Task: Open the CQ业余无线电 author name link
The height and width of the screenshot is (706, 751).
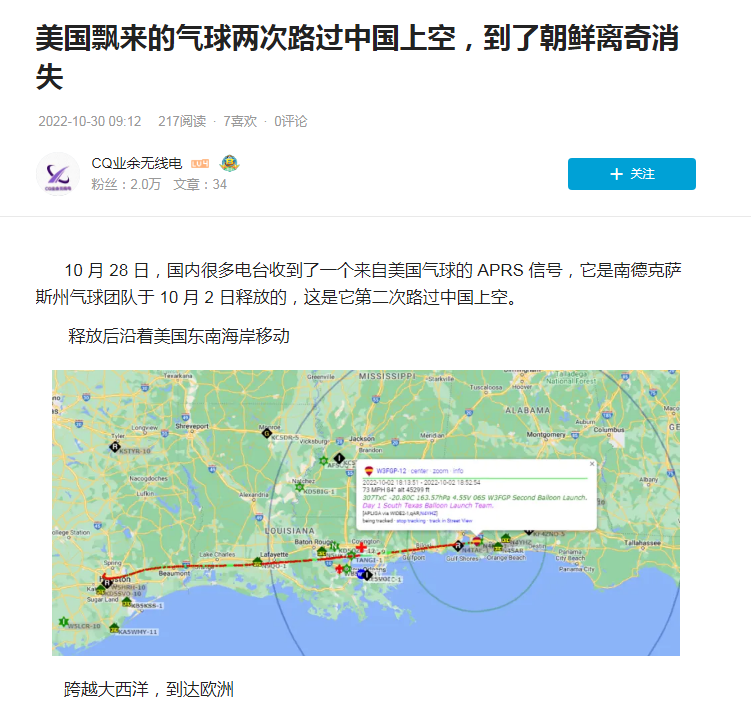Action: click(137, 163)
